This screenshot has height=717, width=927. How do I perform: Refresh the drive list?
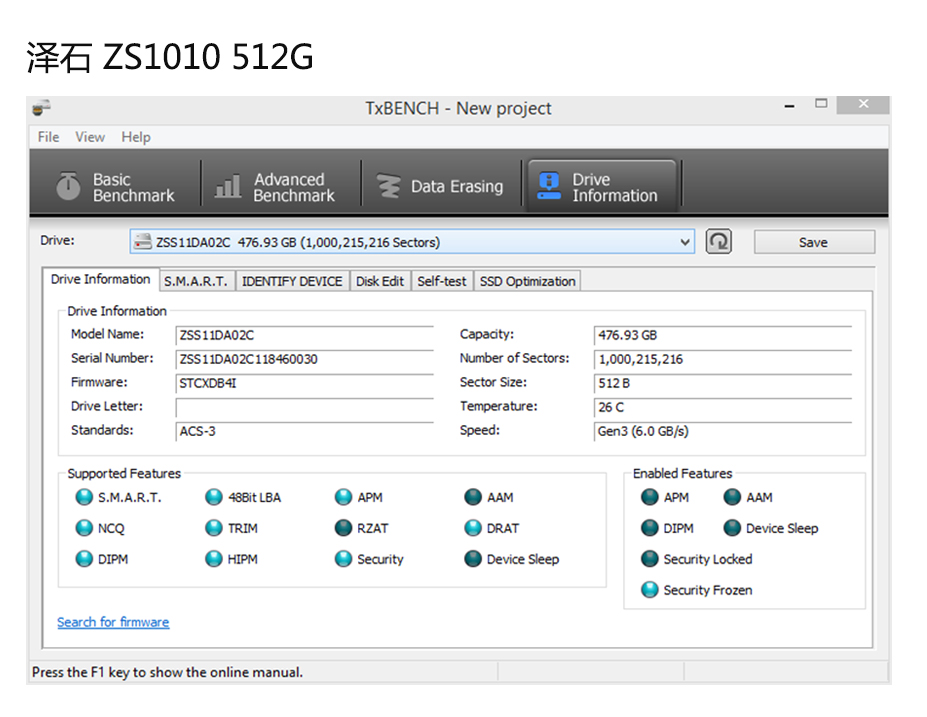[718, 241]
